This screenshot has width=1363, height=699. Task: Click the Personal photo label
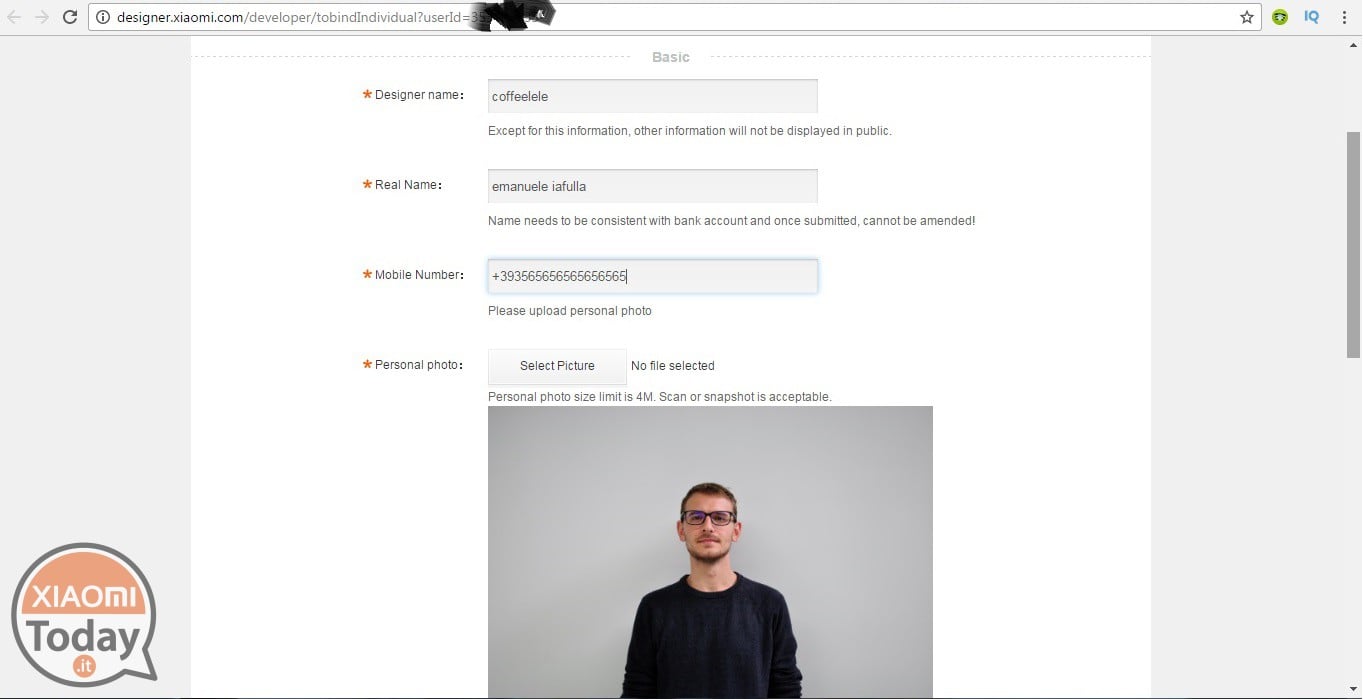418,365
